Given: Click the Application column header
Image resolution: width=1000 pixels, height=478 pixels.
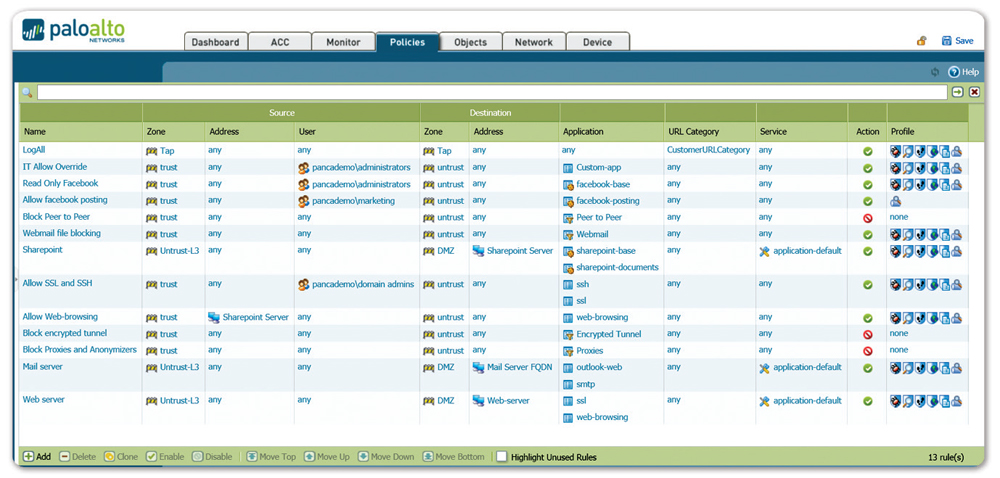Looking at the screenshot, I should pyautogui.click(x=583, y=131).
